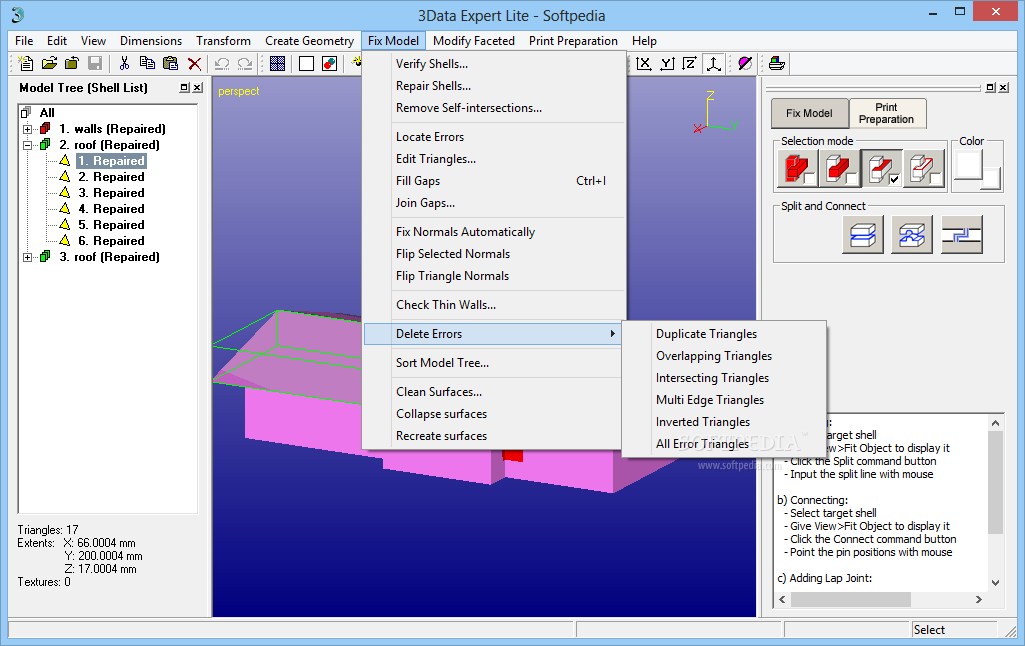Choose the surface selection mode button

point(881,169)
